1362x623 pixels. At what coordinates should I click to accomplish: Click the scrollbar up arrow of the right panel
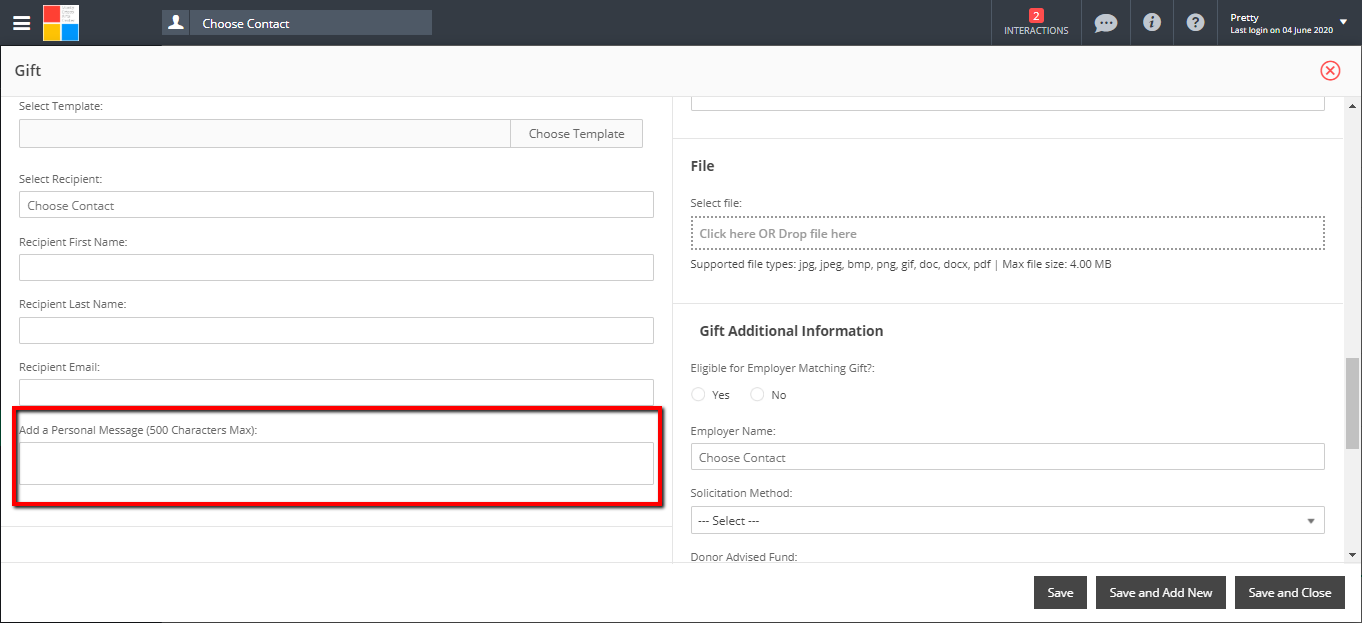[1353, 105]
